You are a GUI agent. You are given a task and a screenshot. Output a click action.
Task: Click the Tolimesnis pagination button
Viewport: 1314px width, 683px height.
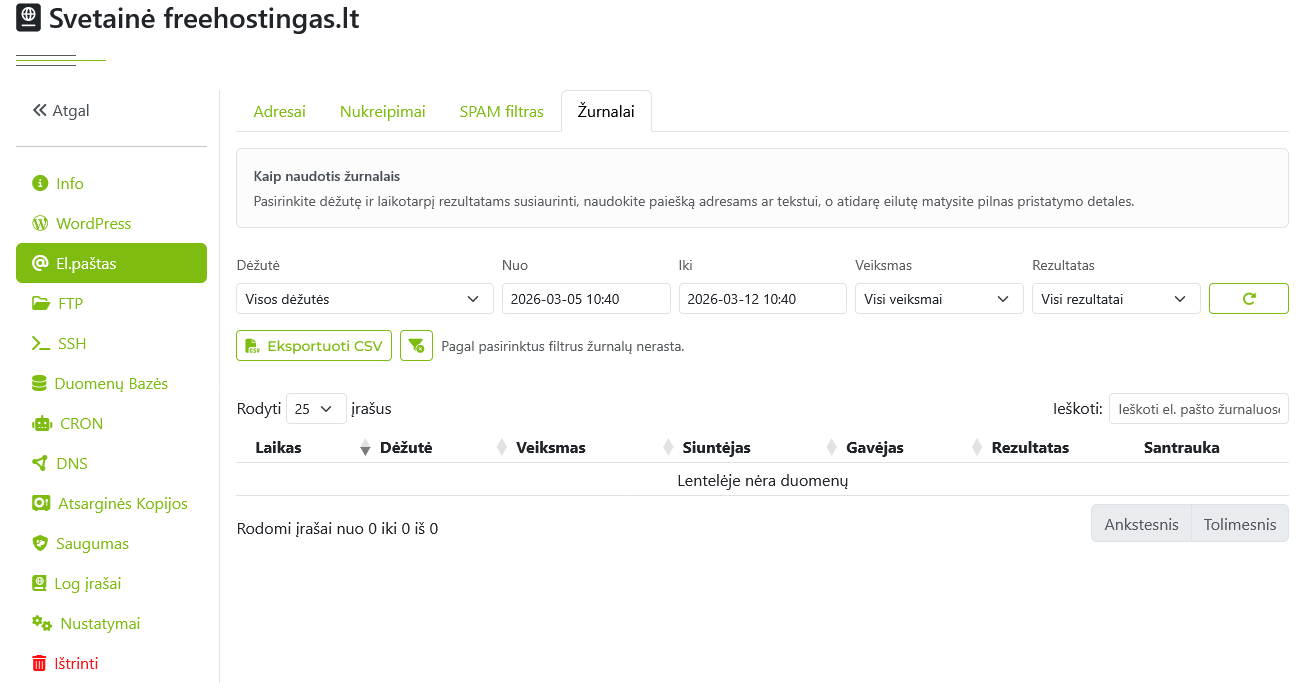[x=1239, y=524]
